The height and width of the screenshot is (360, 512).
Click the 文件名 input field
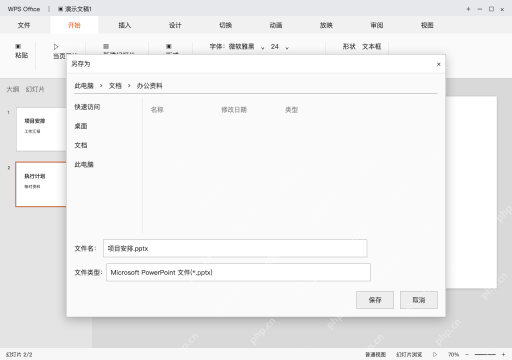point(235,248)
